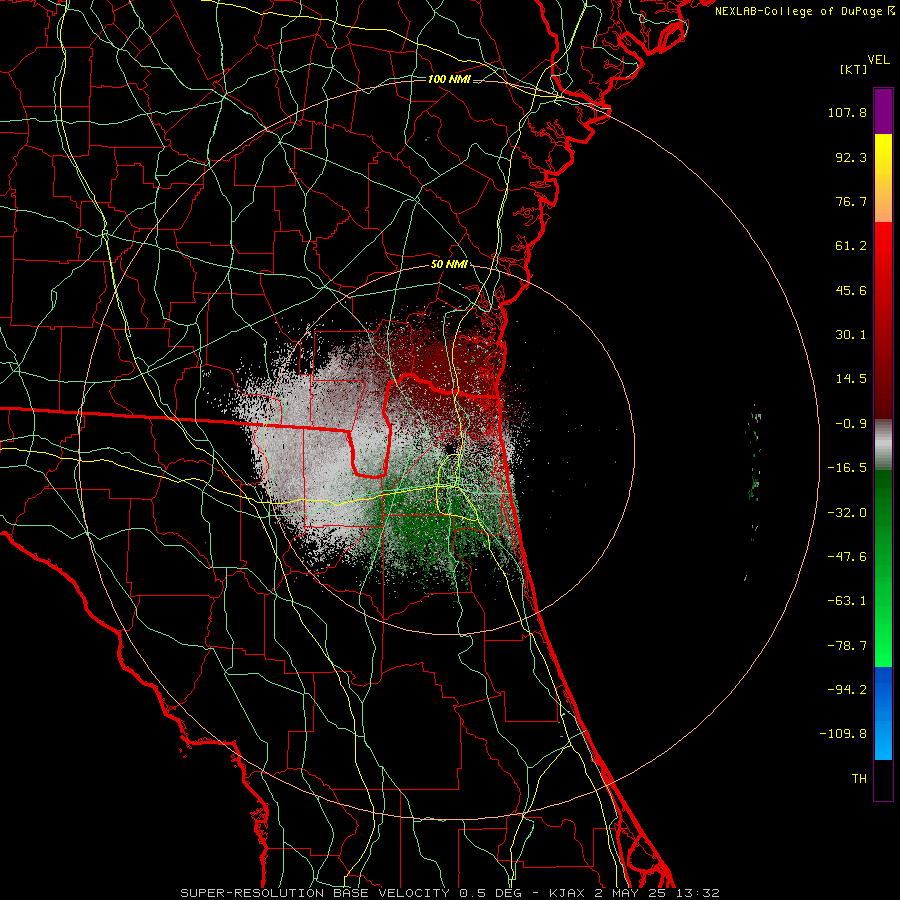Select the 50 NMI range ring label
This screenshot has height=900, width=900.
pos(449,265)
